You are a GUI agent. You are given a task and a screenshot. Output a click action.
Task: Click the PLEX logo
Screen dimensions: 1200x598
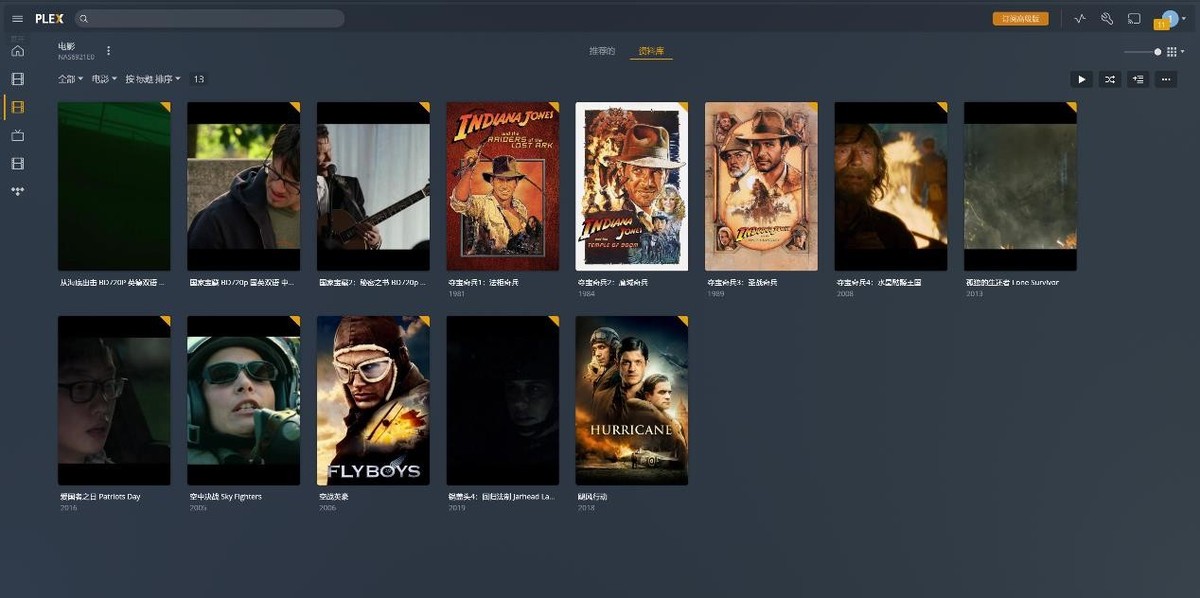pos(49,19)
